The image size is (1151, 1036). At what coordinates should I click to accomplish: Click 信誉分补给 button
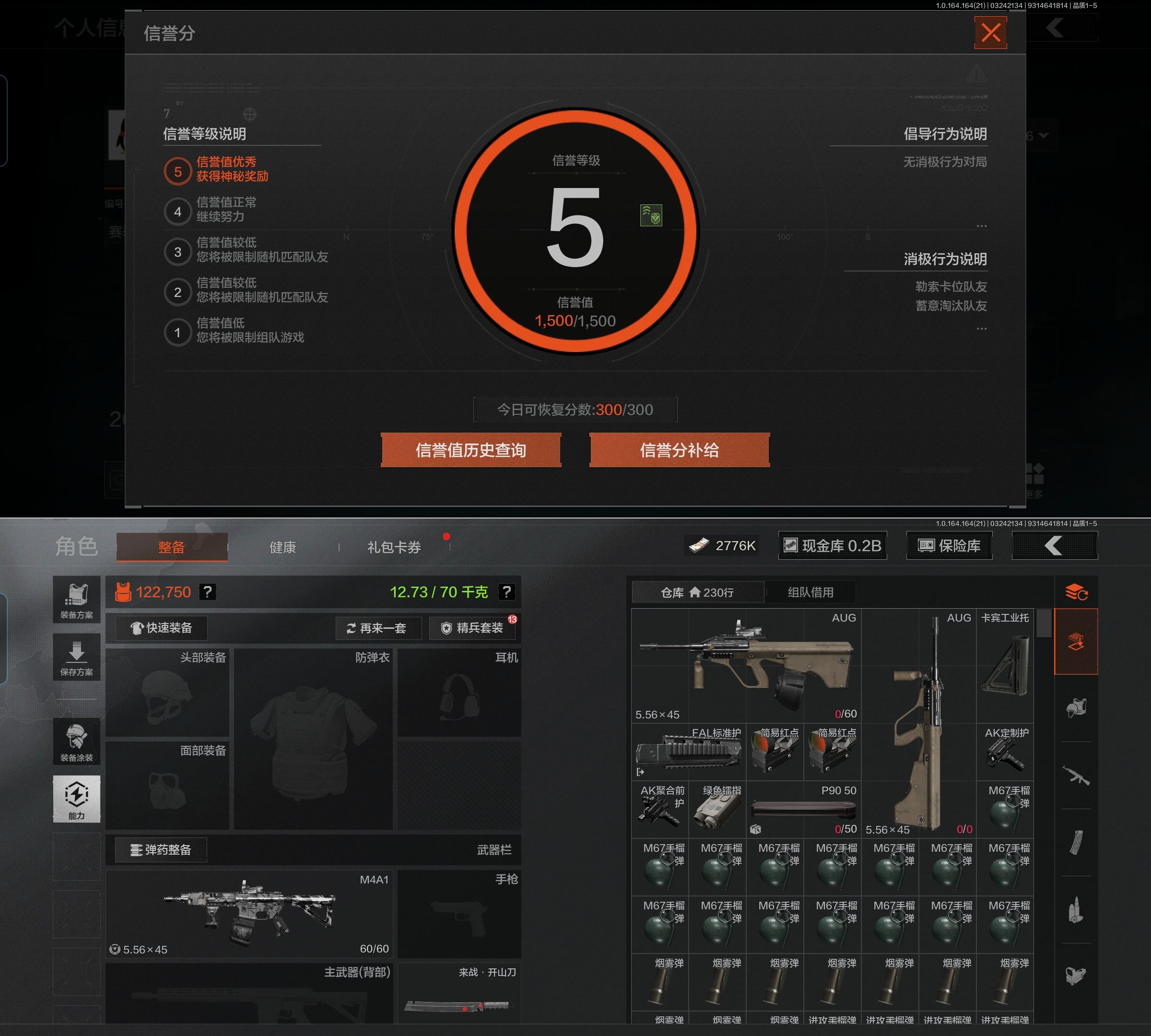(679, 450)
